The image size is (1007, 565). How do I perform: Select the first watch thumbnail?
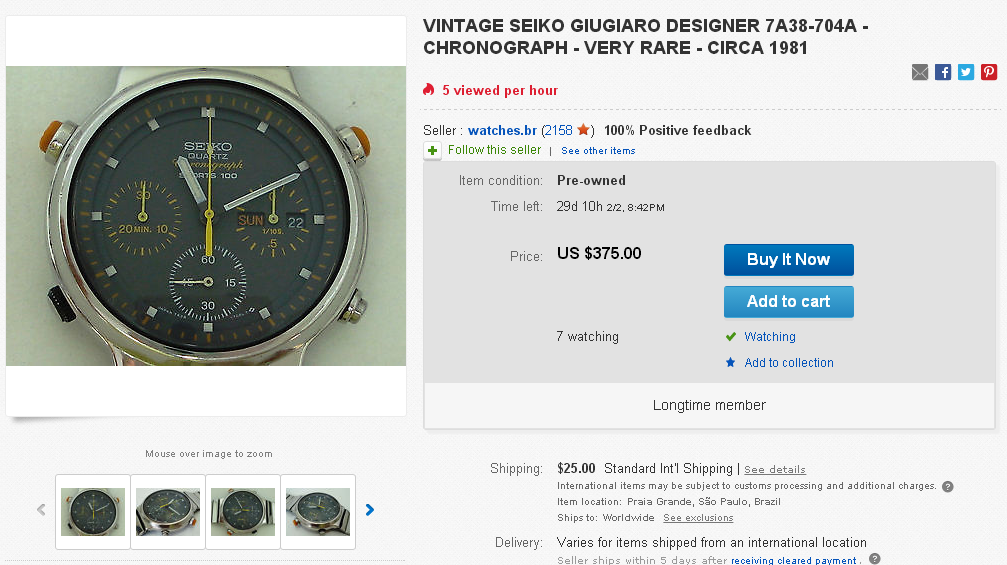click(93, 511)
